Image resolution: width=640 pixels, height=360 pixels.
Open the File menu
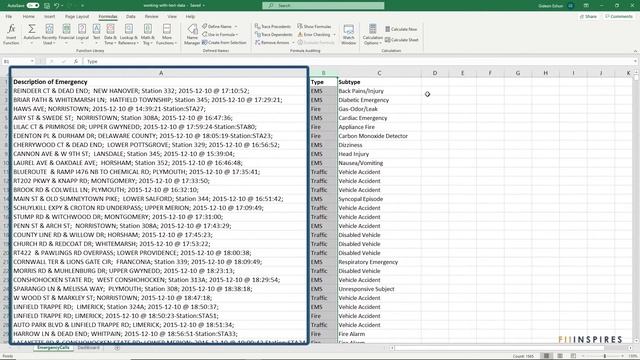tap(9, 16)
